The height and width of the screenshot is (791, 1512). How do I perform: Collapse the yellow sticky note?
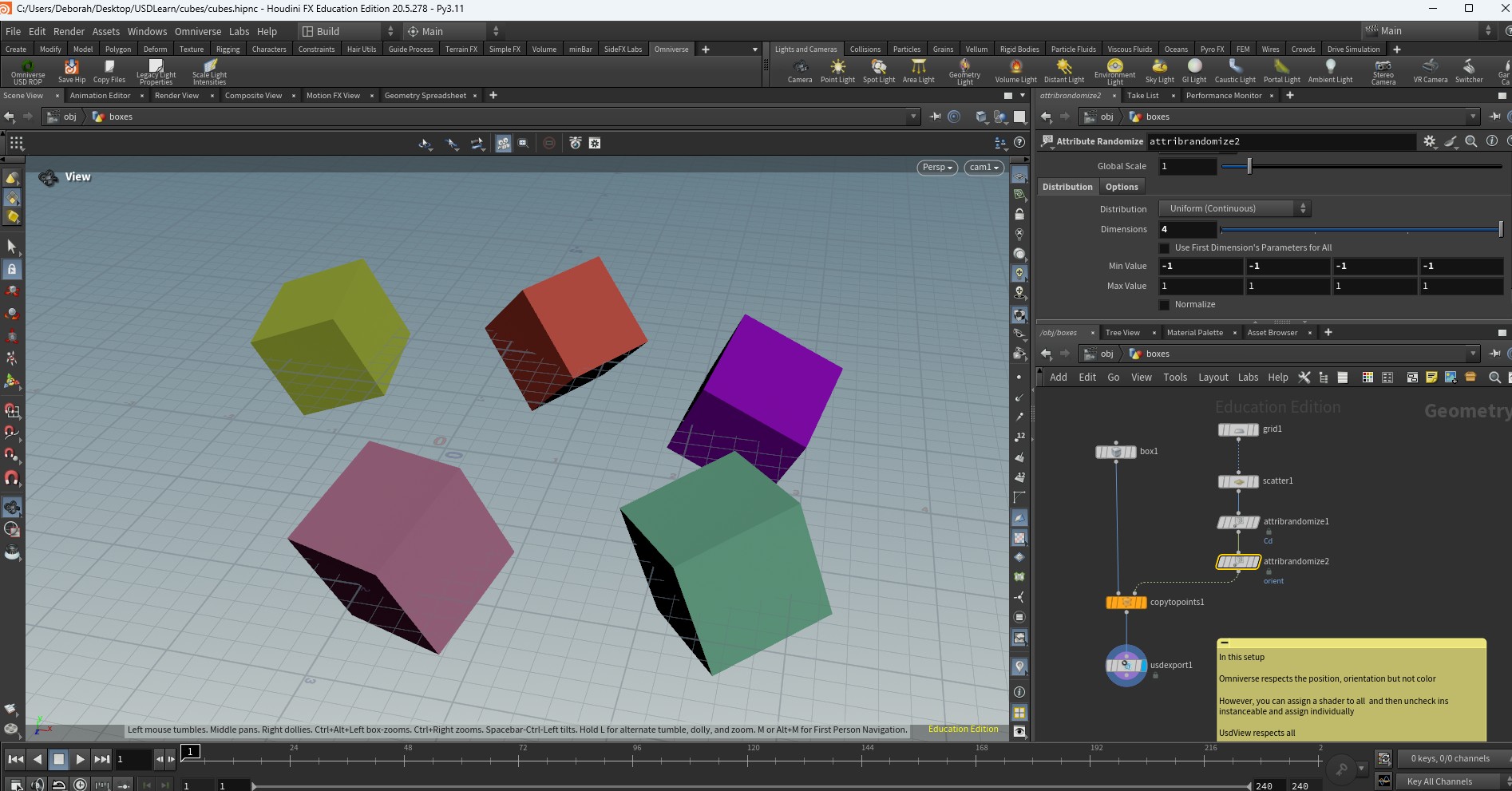(1225, 643)
